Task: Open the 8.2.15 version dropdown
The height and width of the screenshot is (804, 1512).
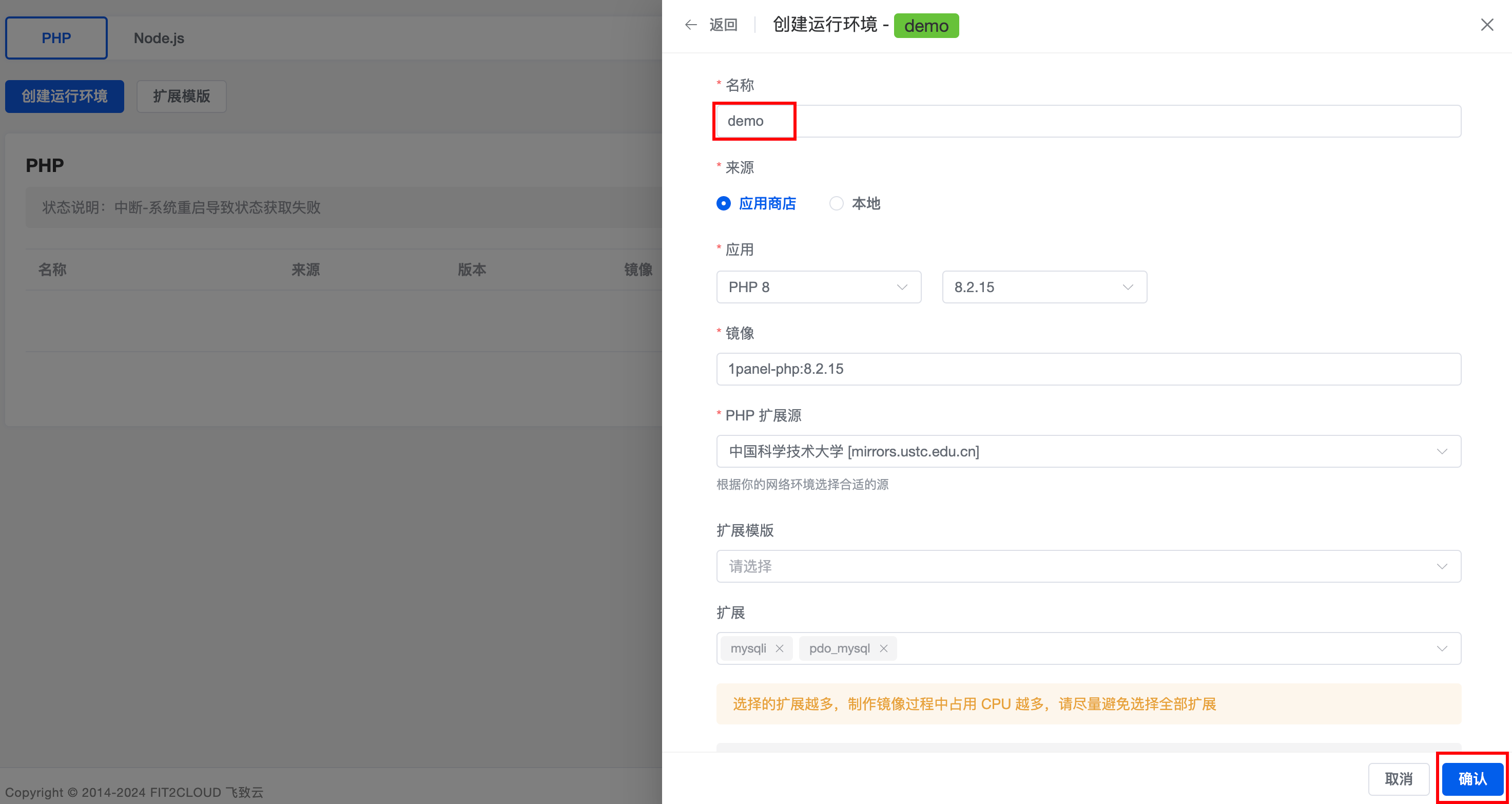Action: 1043,287
